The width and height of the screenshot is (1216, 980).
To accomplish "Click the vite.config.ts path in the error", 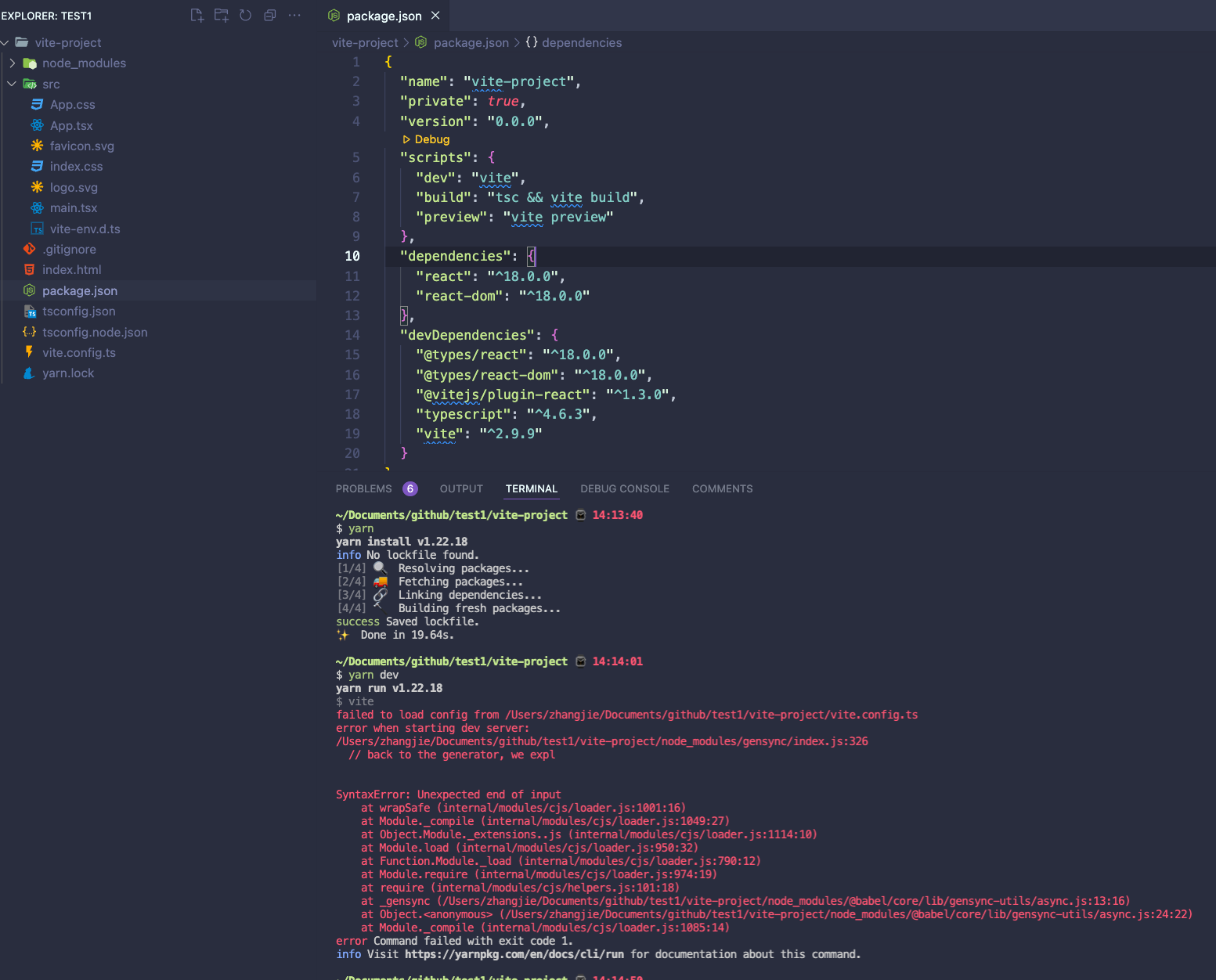I will 712,715.
